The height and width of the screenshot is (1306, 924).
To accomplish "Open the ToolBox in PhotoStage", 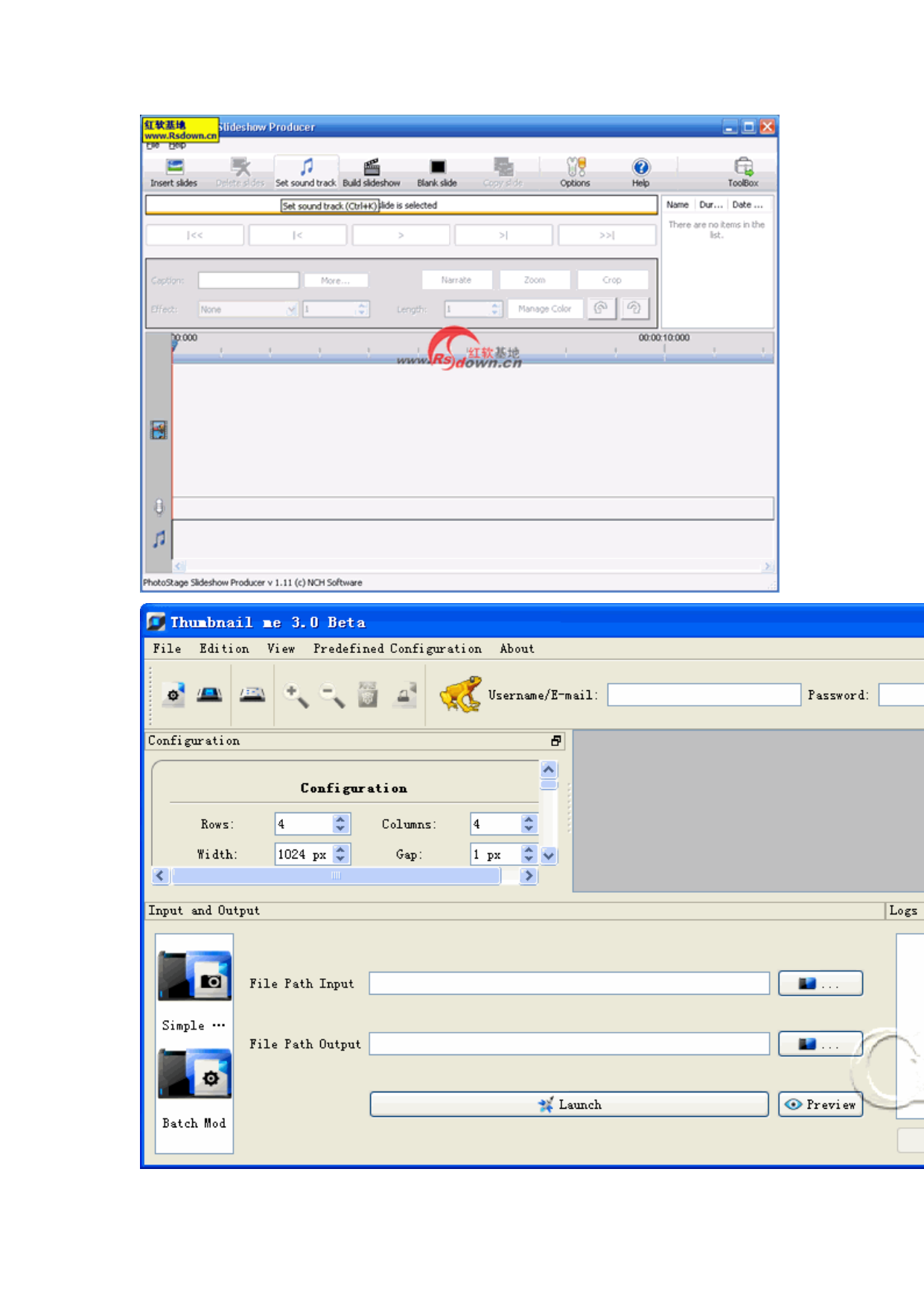I will click(743, 166).
